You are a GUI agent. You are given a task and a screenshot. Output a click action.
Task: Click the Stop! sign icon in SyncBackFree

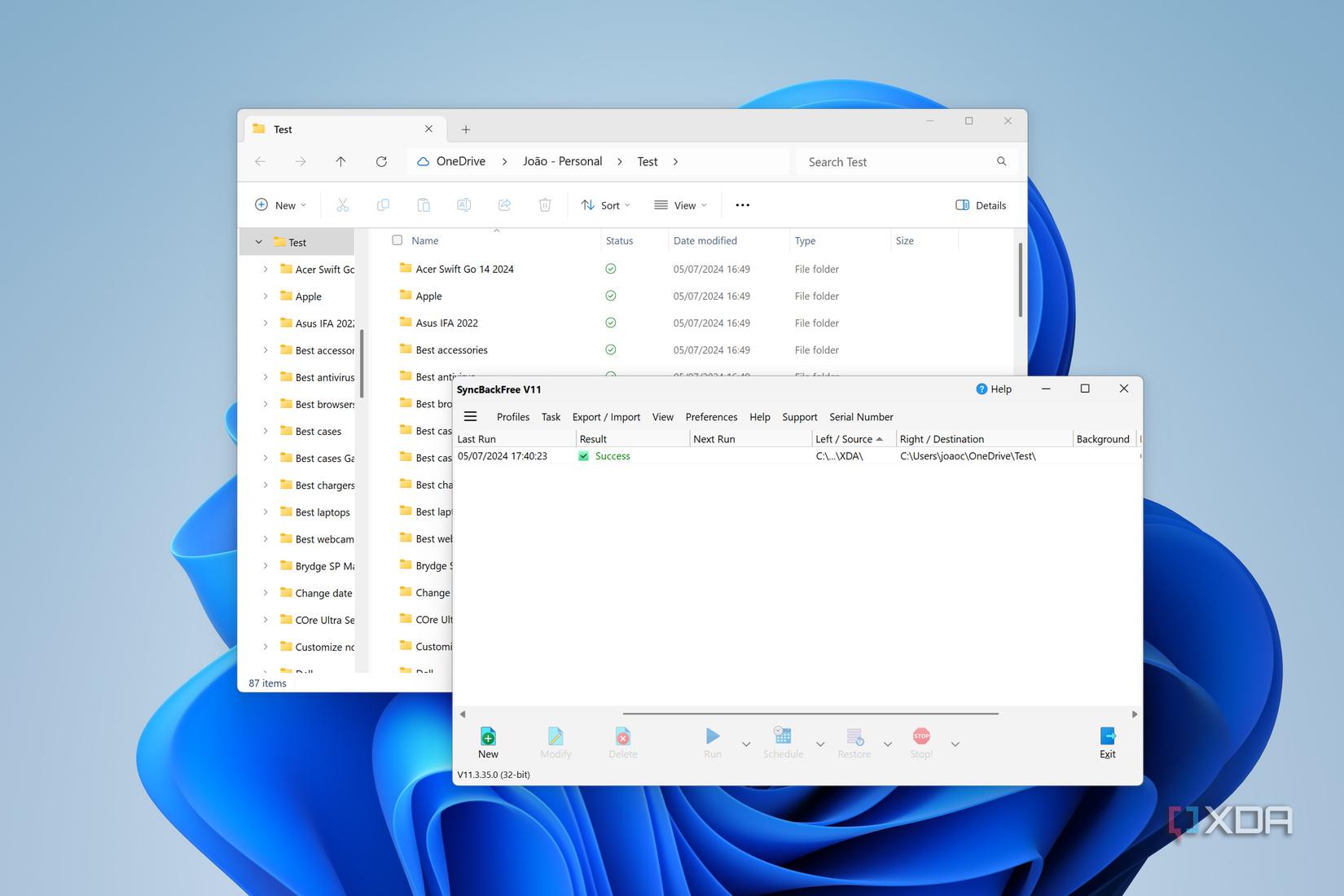[921, 736]
